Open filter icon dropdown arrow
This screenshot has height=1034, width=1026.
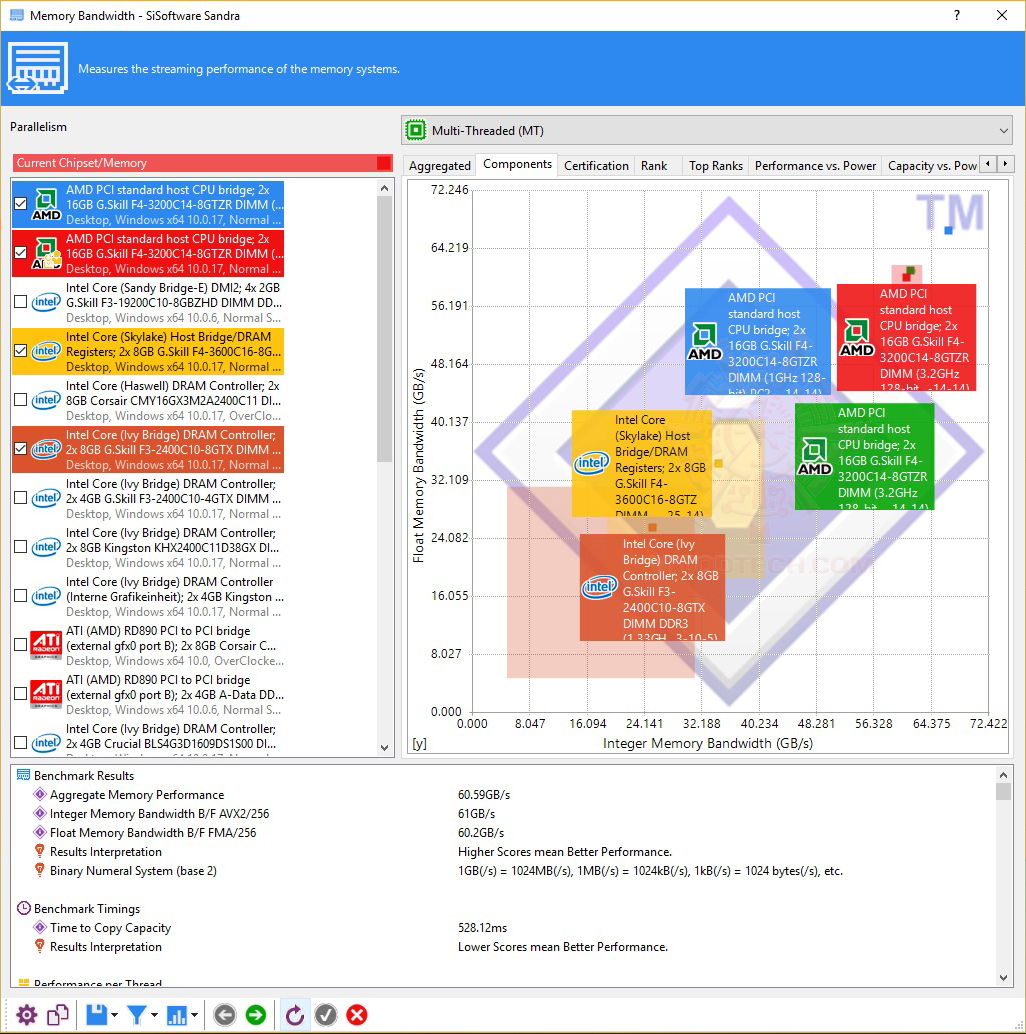click(154, 1015)
